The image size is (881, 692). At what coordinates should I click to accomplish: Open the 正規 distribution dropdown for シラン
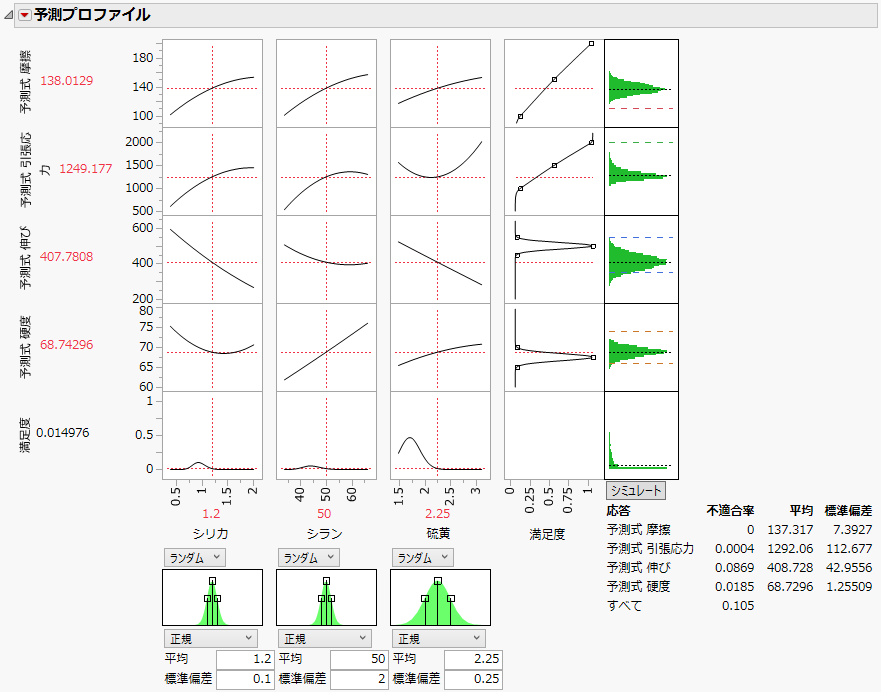pyautogui.click(x=325, y=637)
